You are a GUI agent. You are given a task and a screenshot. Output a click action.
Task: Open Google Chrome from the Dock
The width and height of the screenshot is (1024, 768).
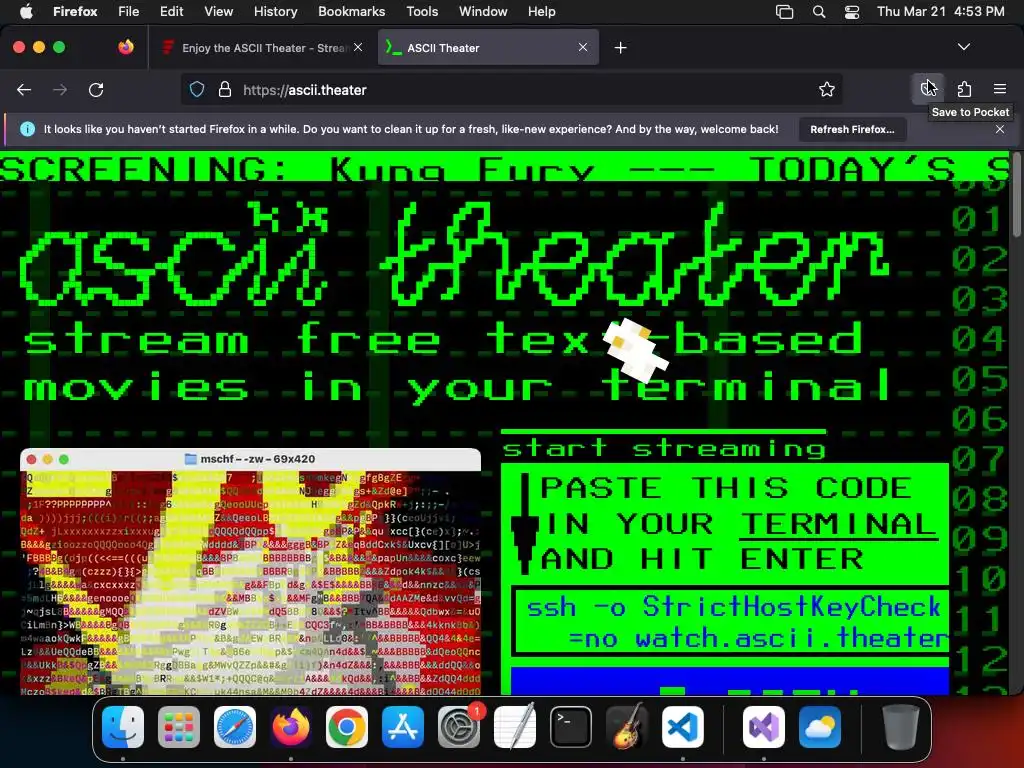(x=347, y=727)
